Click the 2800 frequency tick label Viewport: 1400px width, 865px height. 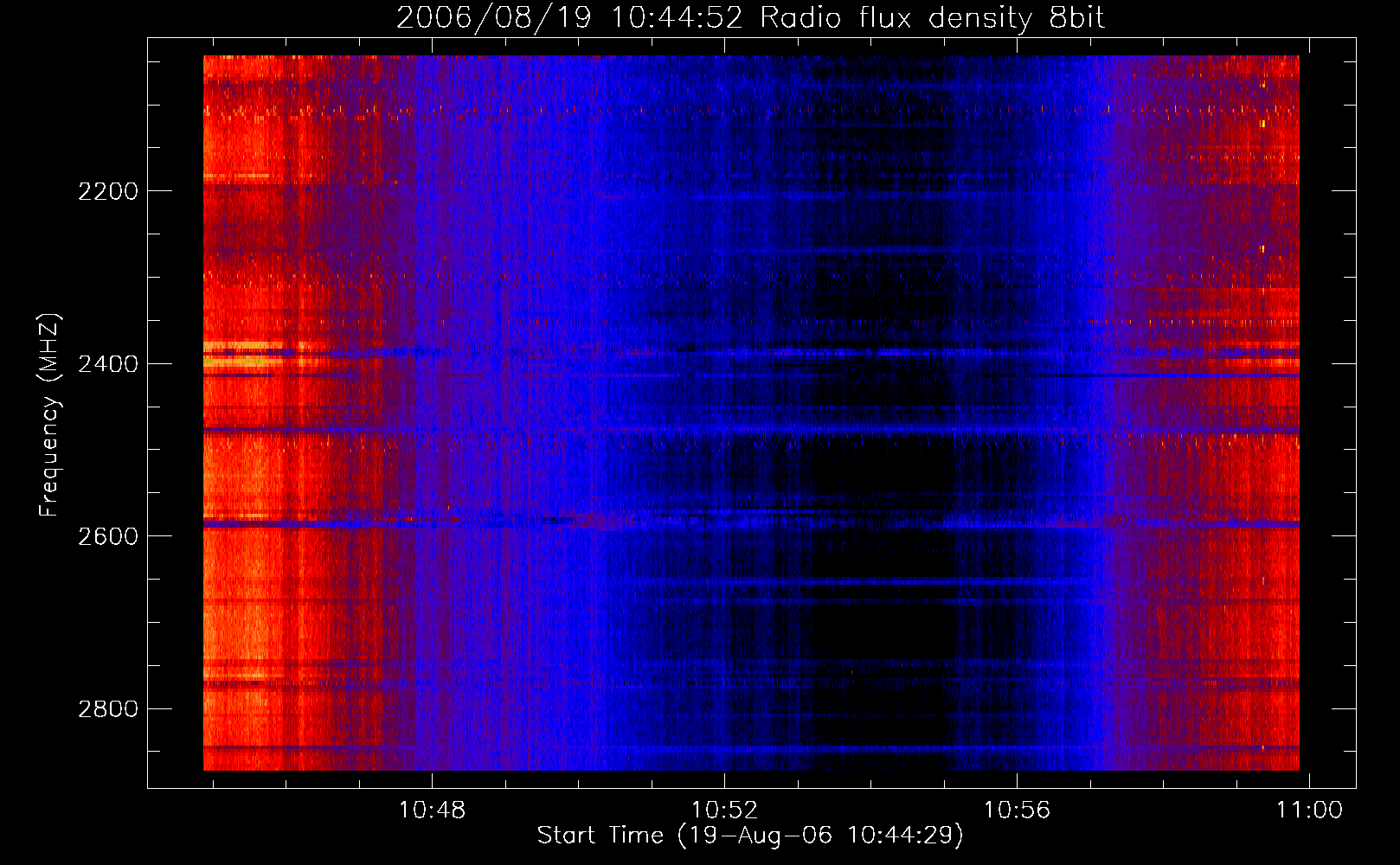point(108,709)
